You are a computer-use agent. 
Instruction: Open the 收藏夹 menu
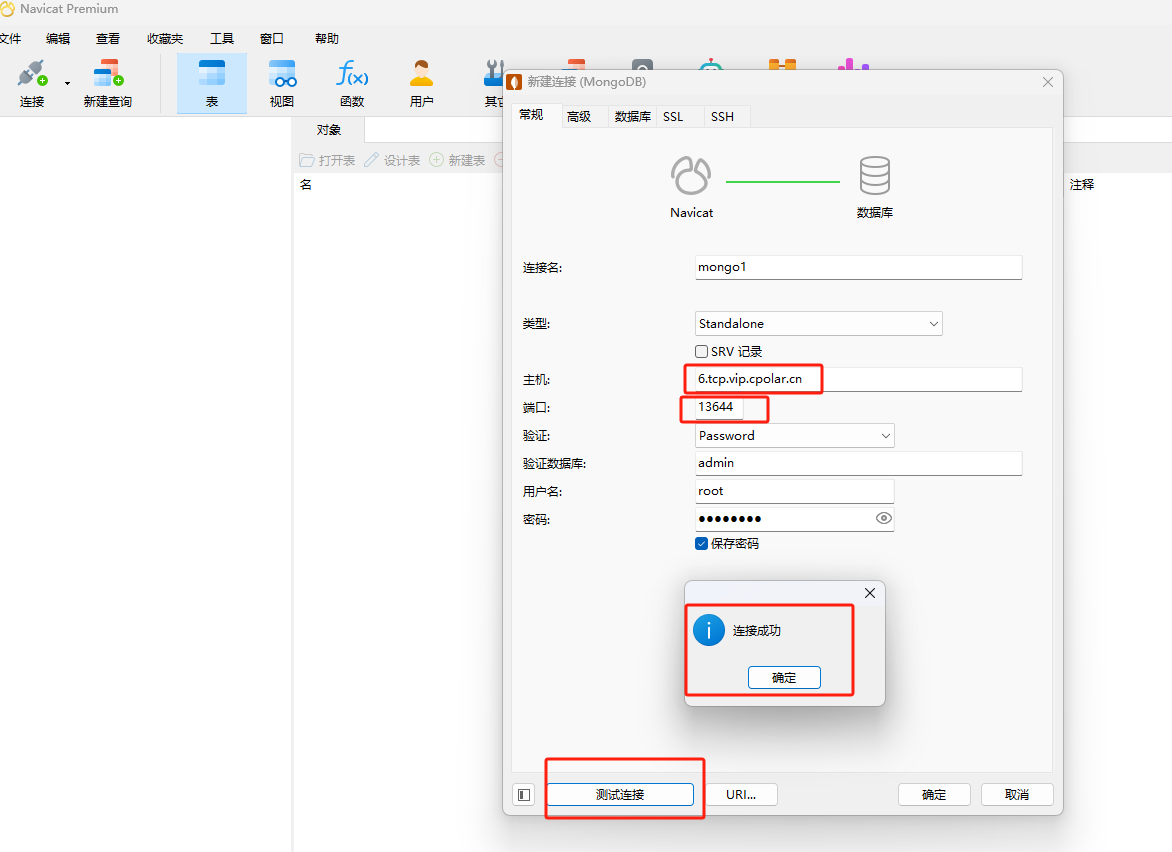[x=164, y=39]
